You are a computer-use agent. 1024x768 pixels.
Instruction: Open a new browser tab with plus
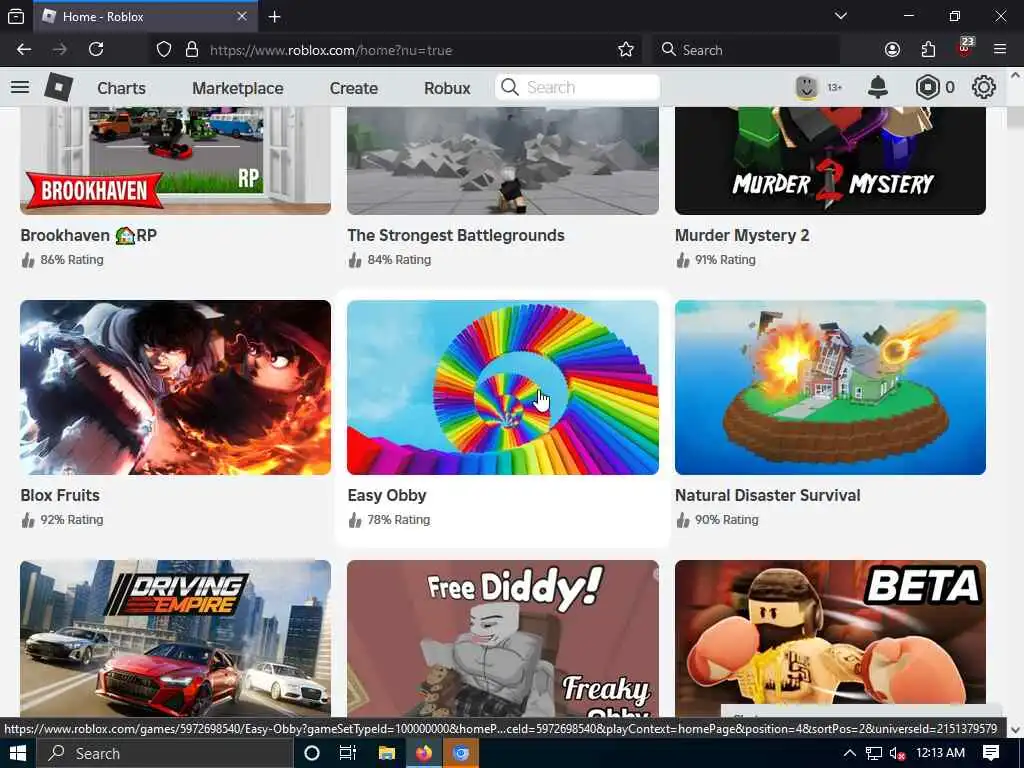[274, 16]
